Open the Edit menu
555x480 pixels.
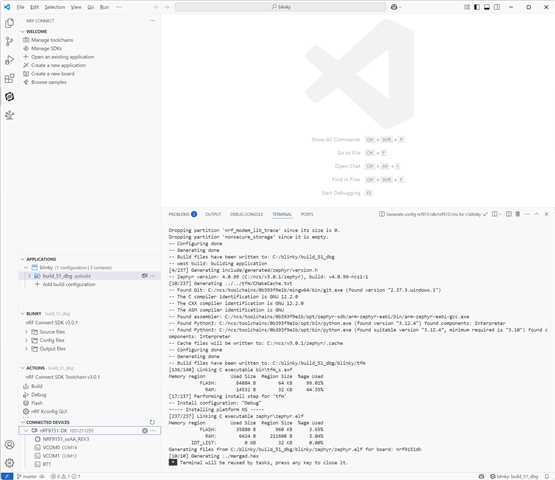[x=34, y=7]
